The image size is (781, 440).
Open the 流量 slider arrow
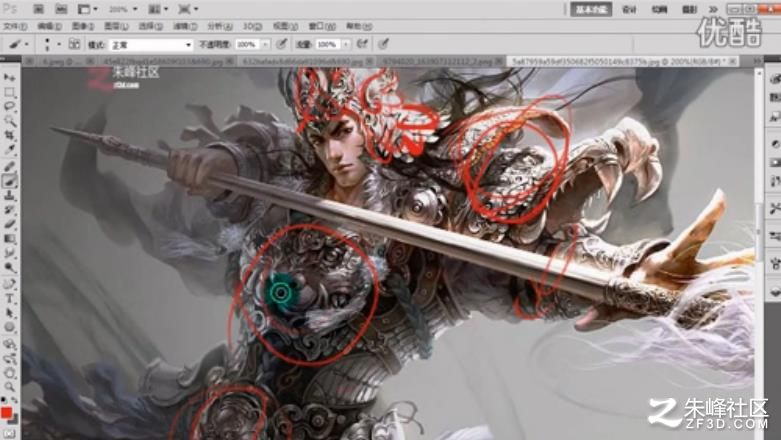click(x=346, y=45)
